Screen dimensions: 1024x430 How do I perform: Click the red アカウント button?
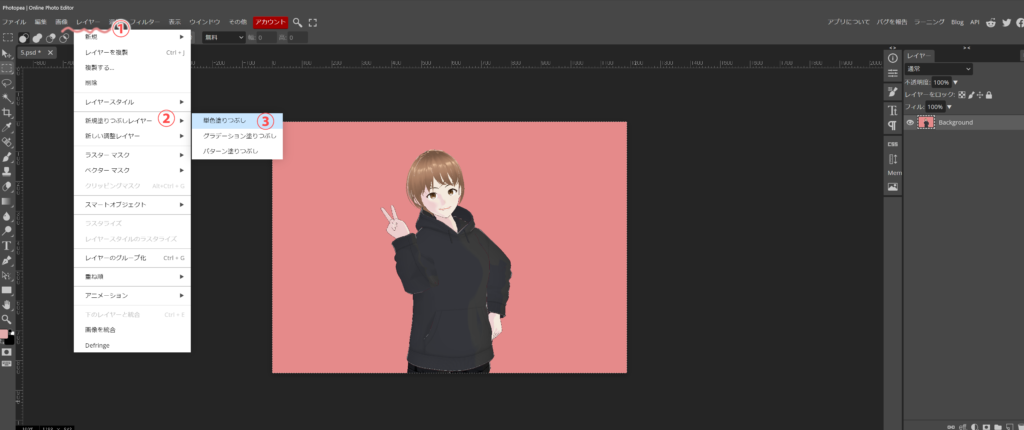(x=269, y=22)
